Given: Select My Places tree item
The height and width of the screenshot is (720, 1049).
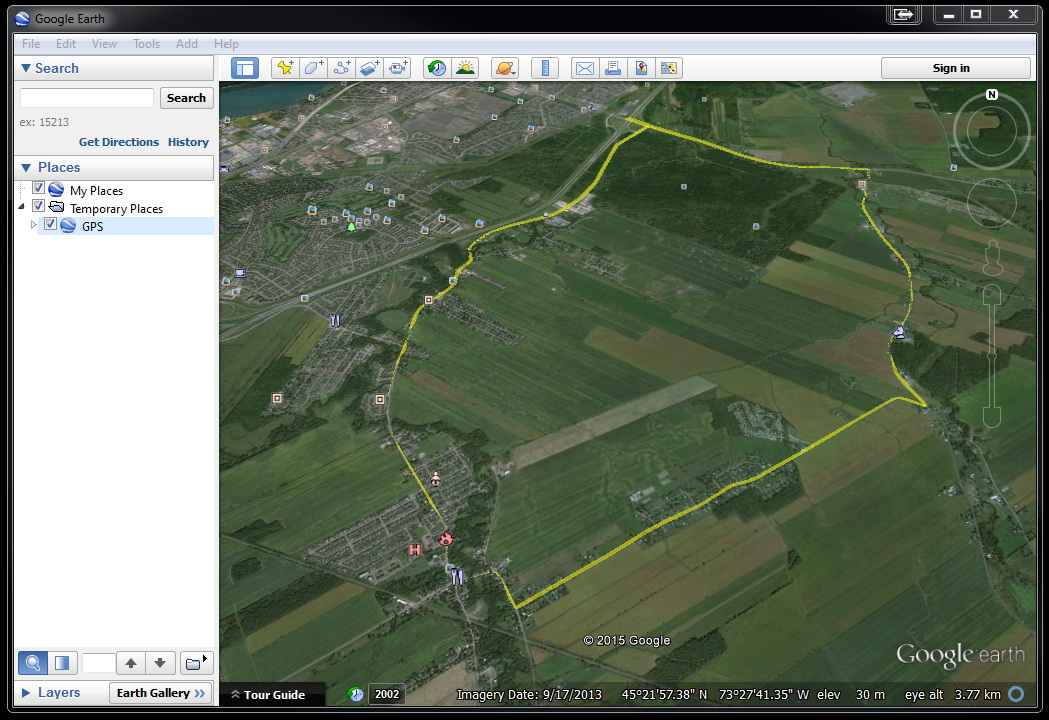Looking at the screenshot, I should [96, 191].
